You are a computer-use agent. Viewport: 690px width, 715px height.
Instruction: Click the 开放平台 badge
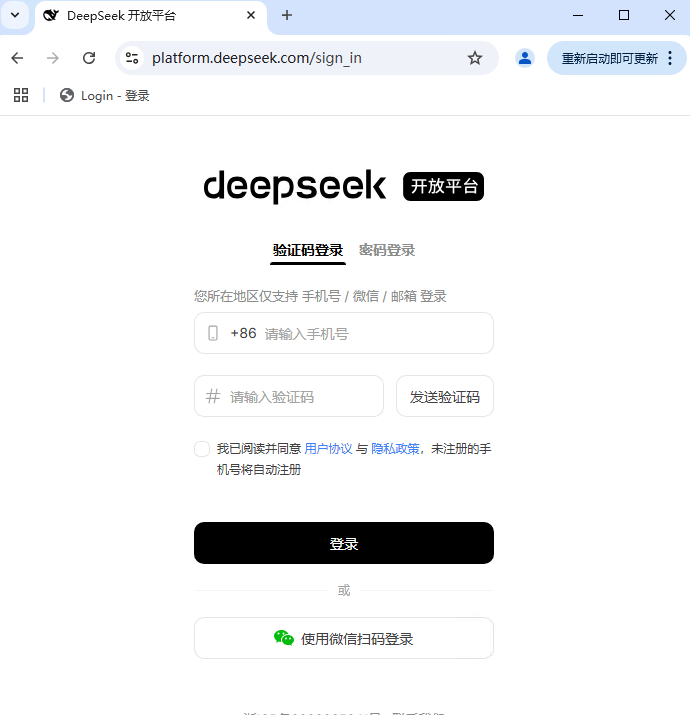point(443,186)
